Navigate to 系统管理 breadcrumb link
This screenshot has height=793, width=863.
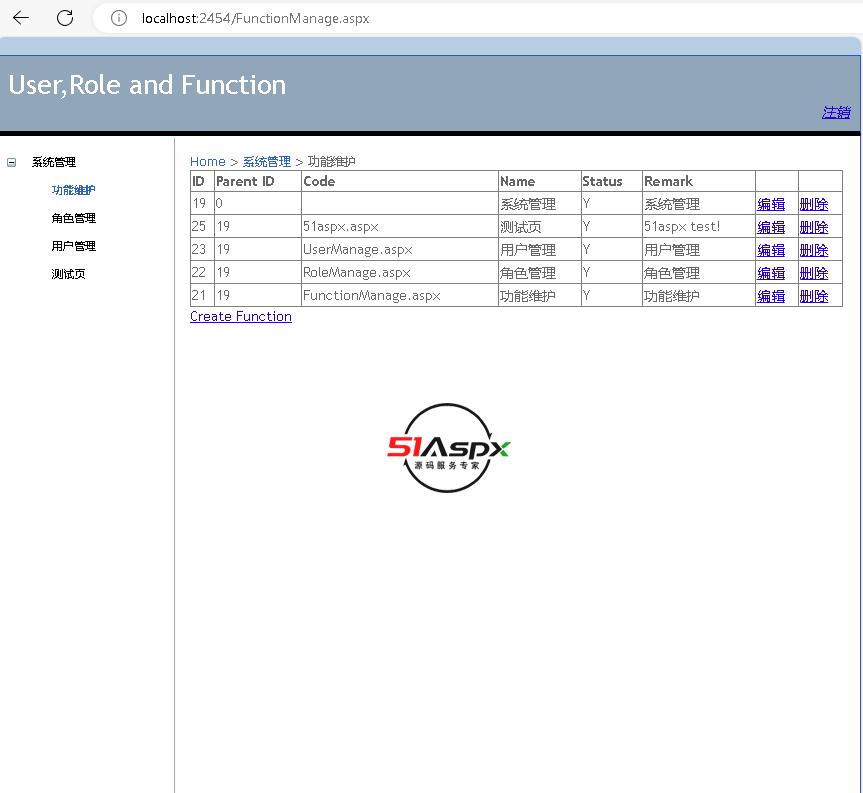(x=266, y=161)
